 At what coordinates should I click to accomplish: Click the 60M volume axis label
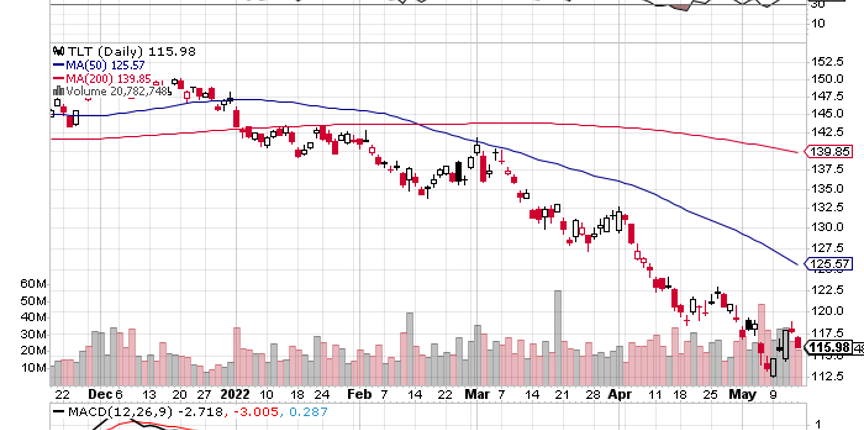tap(34, 284)
